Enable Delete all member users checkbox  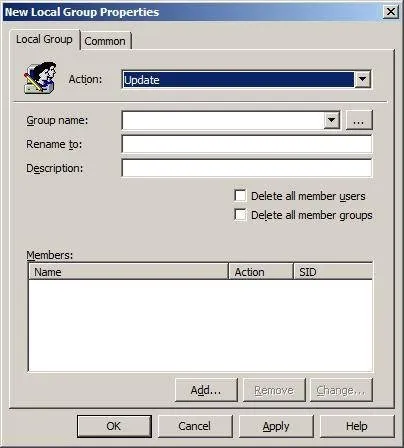point(240,196)
